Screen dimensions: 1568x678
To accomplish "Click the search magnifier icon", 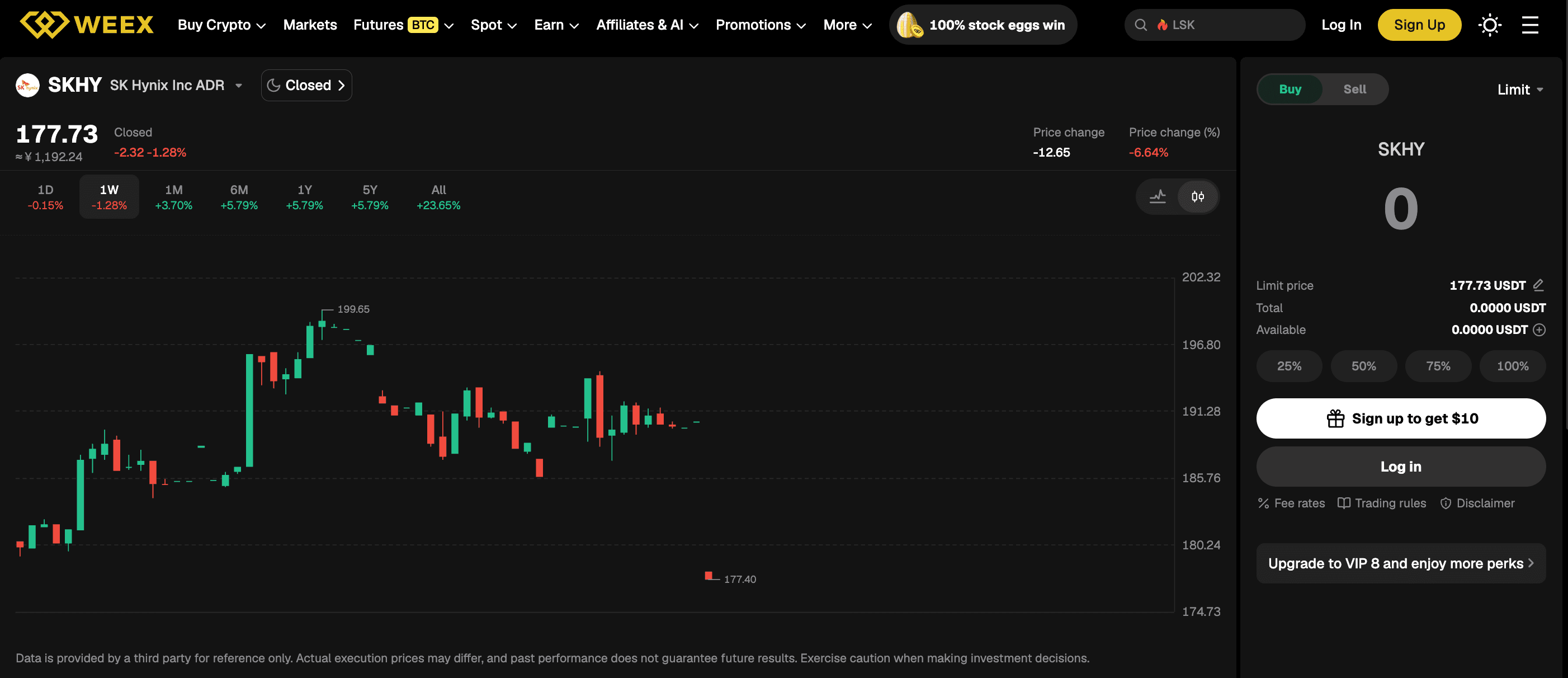I will (1141, 25).
